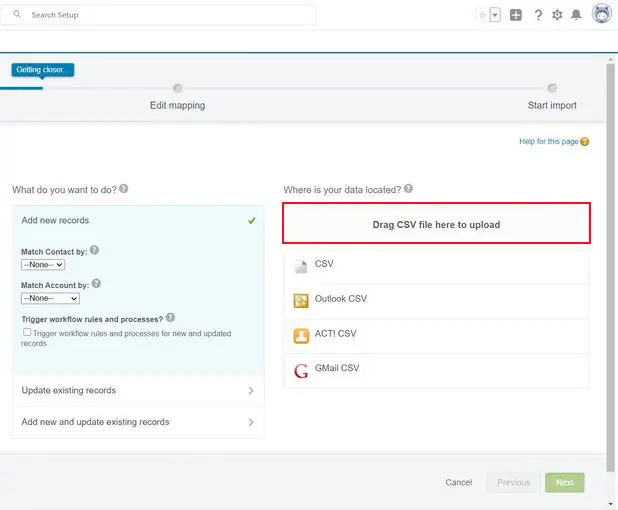Enable trigger workflow rules checkbox
Viewport: 618px width, 510px height.
[27, 332]
